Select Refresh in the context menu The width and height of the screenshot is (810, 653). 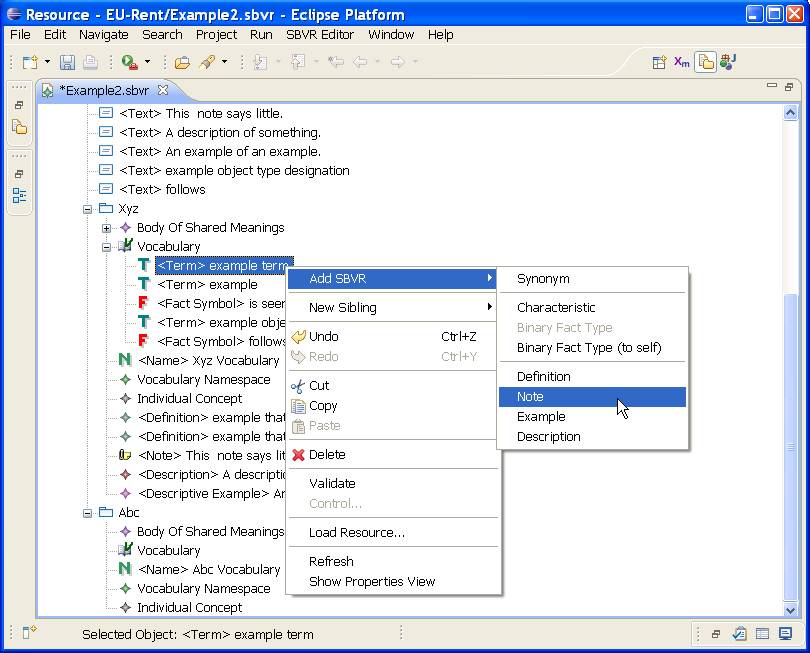pyautogui.click(x=393, y=562)
